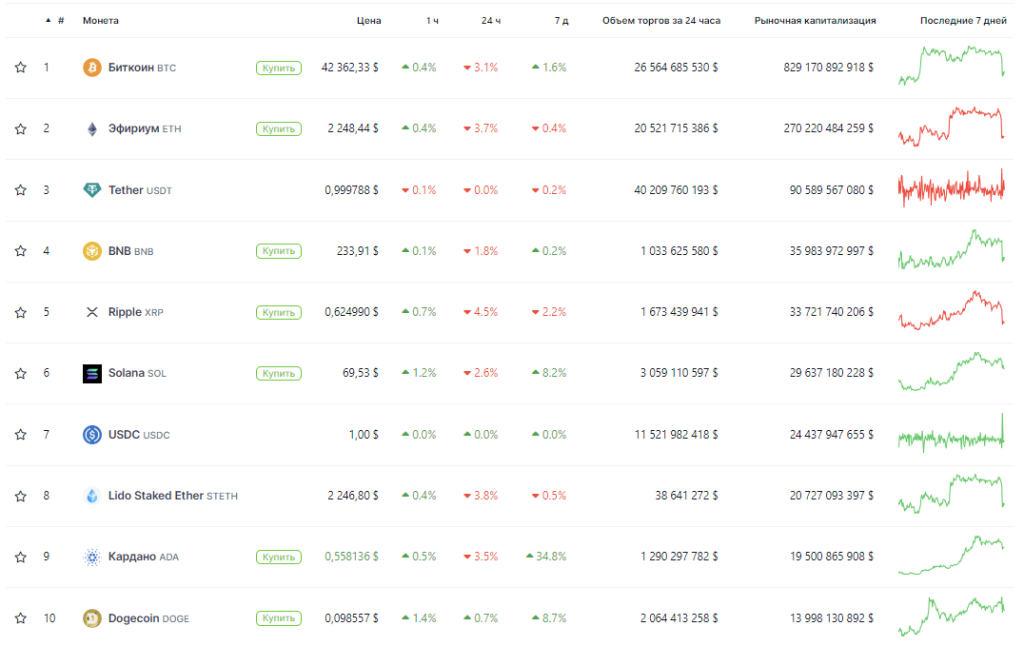Star Эфириум as a favorite

click(21, 129)
